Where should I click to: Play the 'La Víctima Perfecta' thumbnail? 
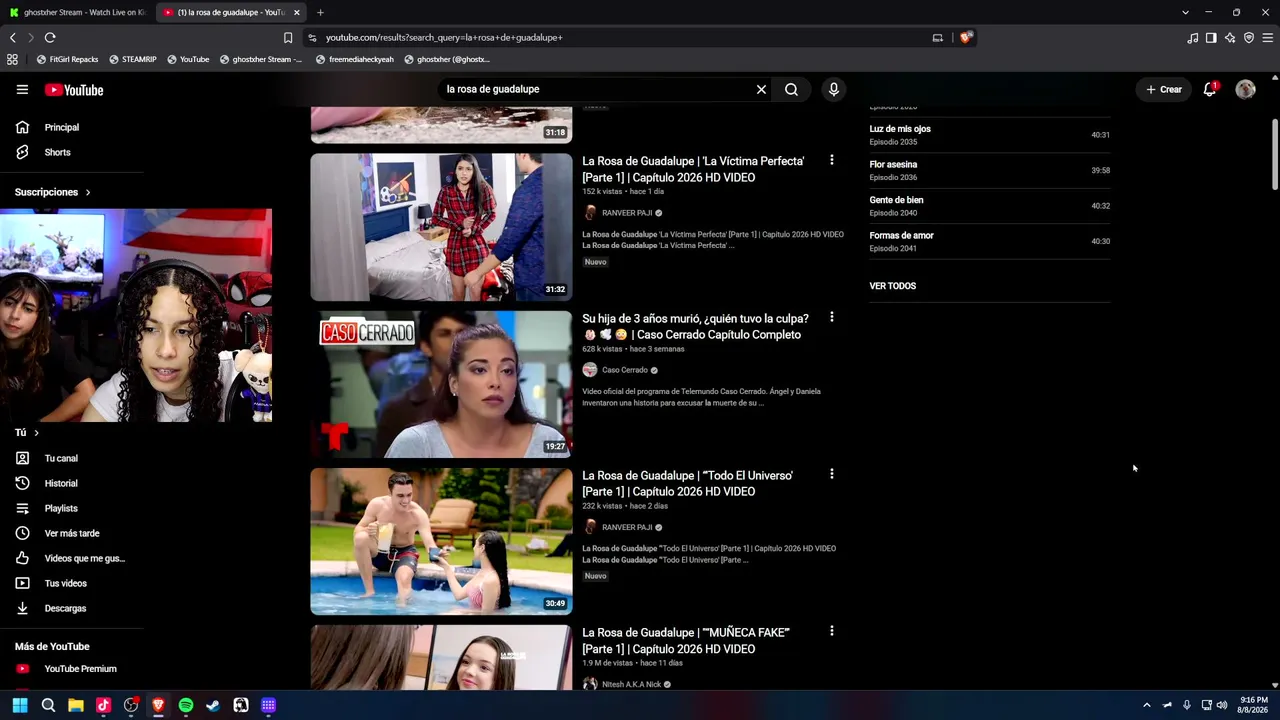pyautogui.click(x=441, y=227)
